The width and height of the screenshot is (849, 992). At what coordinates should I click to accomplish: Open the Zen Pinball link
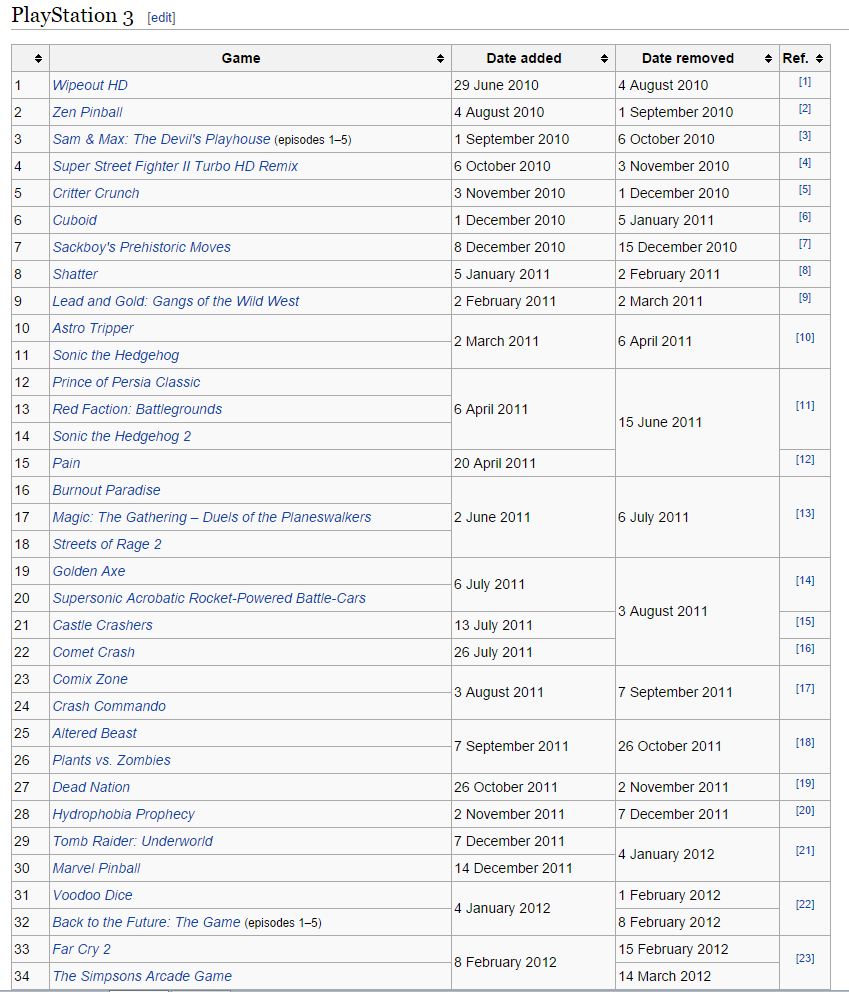click(x=87, y=113)
